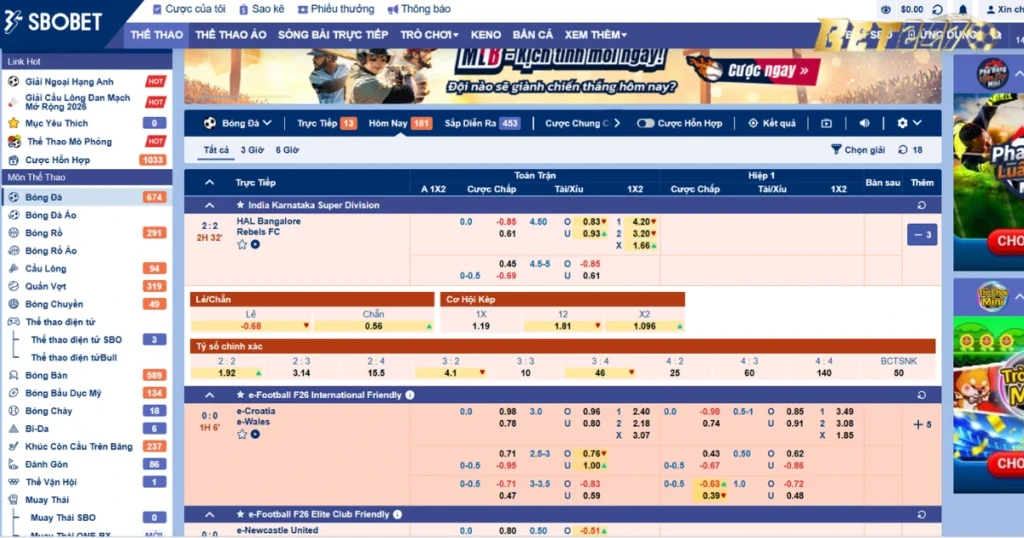Expand TRÒ CHƠI dropdown menu
This screenshot has width=1024, height=538.
tap(429, 35)
